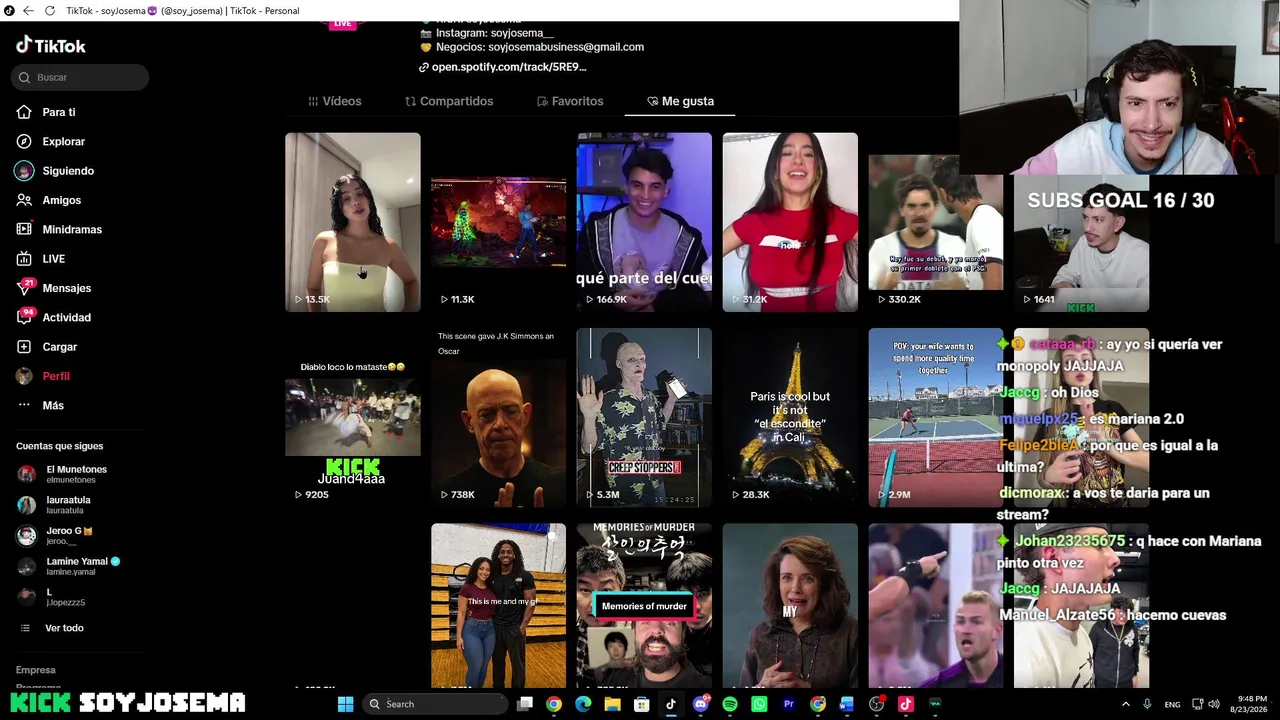Viewport: 1280px width, 720px height.
Task: Open Spotify from the taskbar
Action: (x=730, y=704)
